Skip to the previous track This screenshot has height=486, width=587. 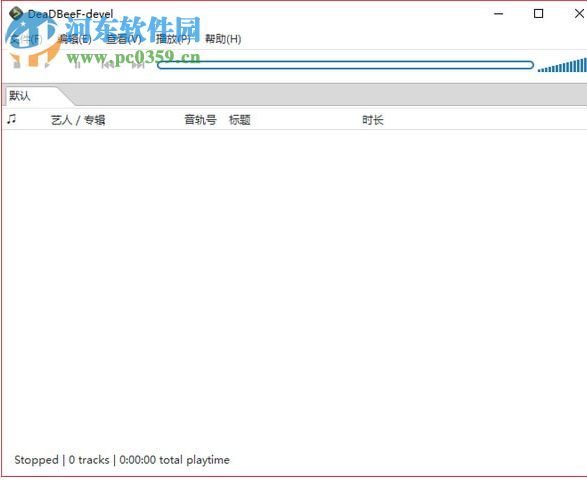coord(108,65)
